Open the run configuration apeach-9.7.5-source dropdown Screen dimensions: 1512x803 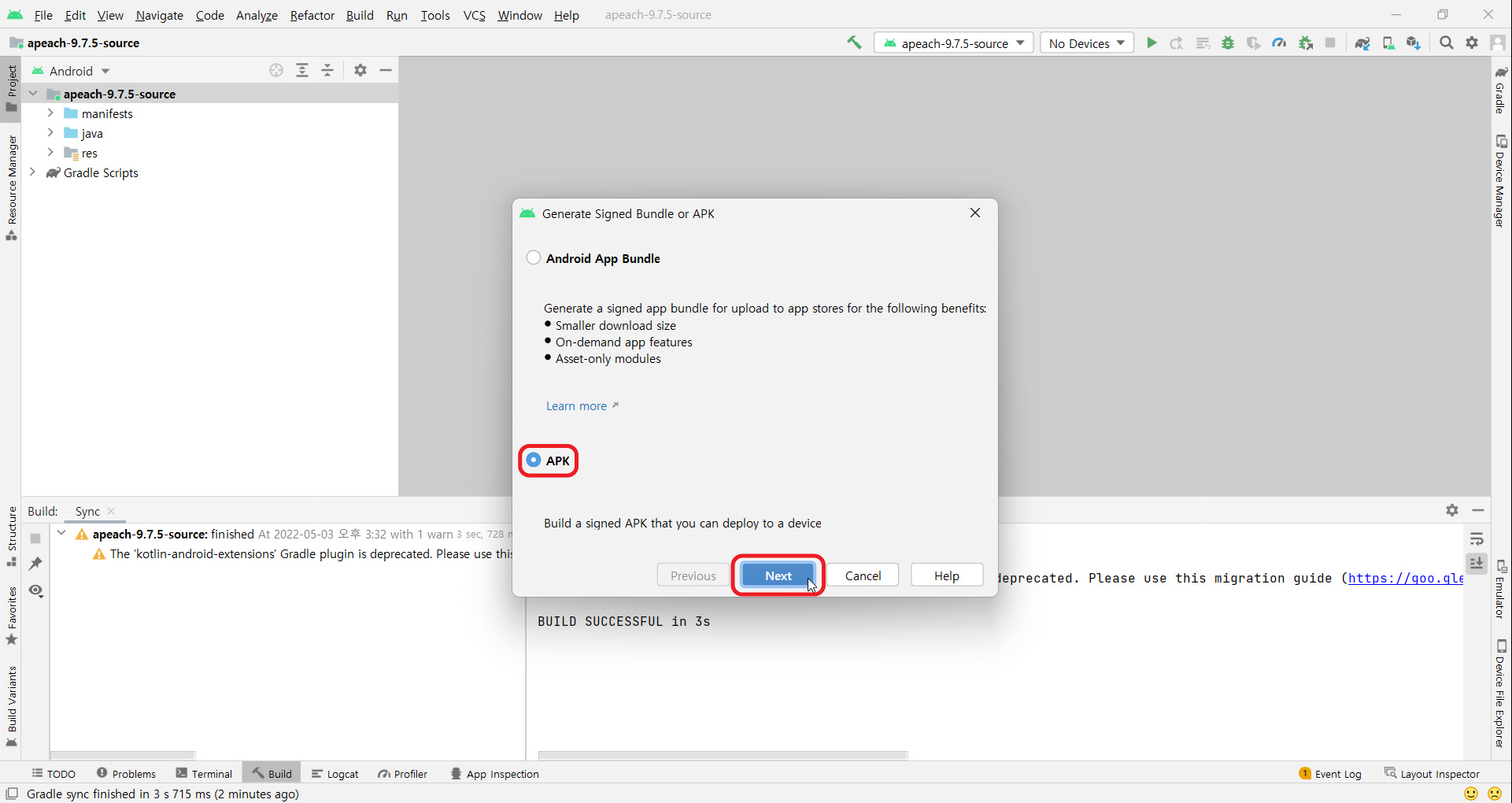pos(953,43)
